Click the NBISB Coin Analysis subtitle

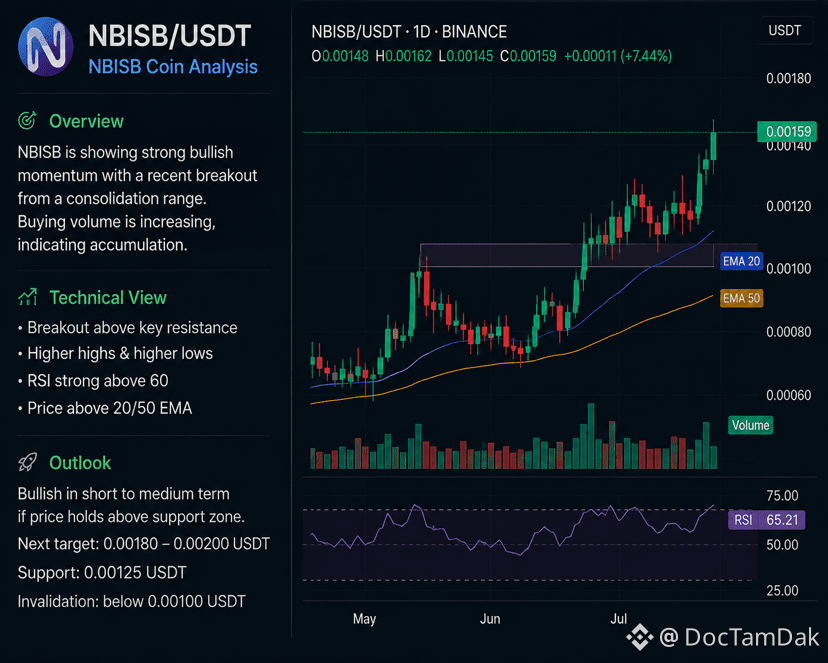pos(173,67)
